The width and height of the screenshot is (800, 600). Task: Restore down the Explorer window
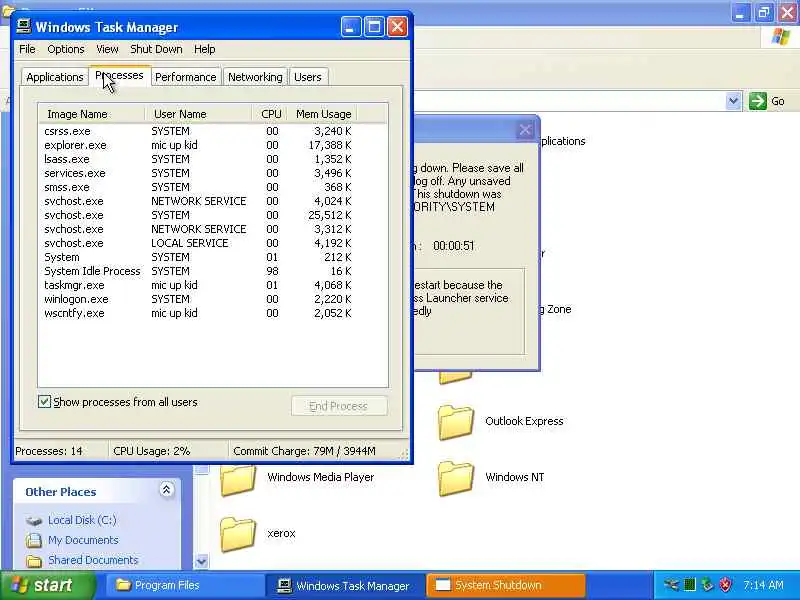[x=764, y=12]
